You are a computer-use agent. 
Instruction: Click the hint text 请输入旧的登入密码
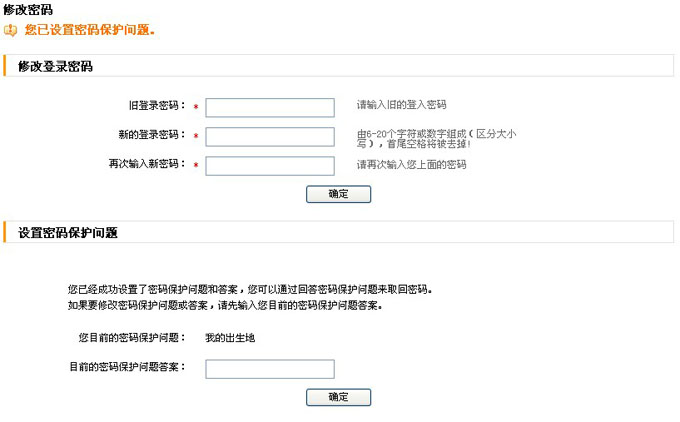pyautogui.click(x=401, y=105)
